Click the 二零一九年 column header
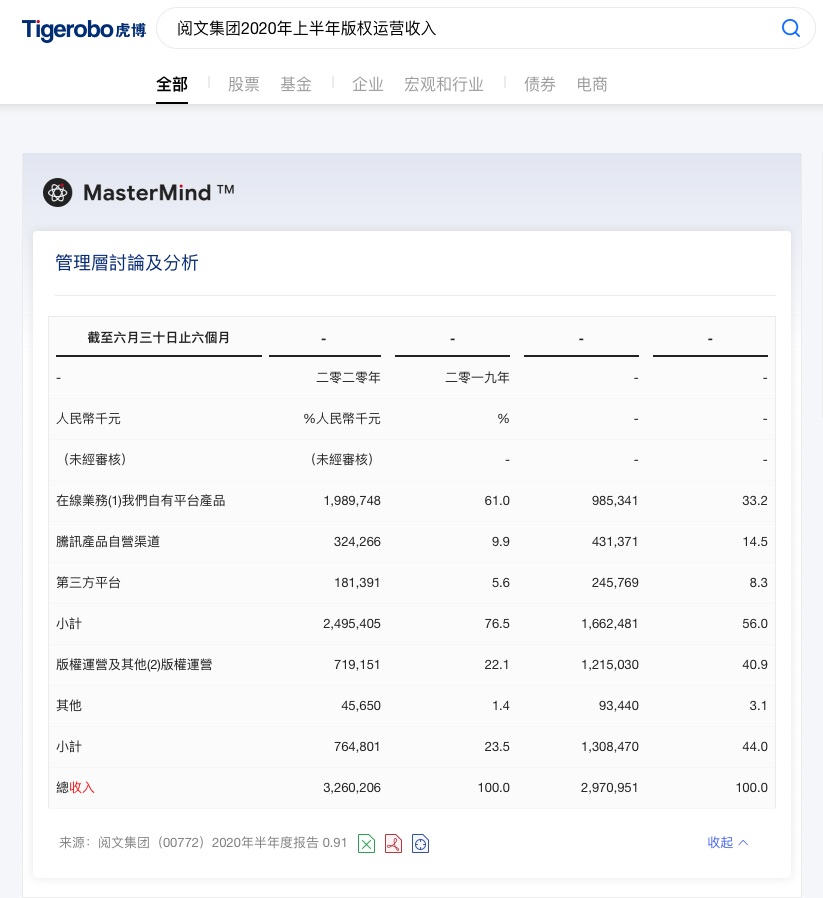The height and width of the screenshot is (898, 823). [x=477, y=377]
